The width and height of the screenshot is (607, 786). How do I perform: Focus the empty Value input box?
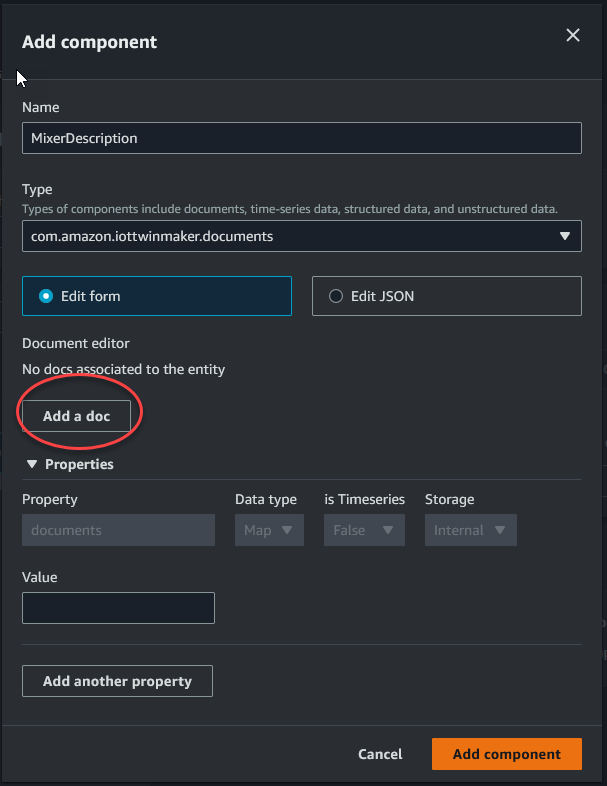click(118, 608)
